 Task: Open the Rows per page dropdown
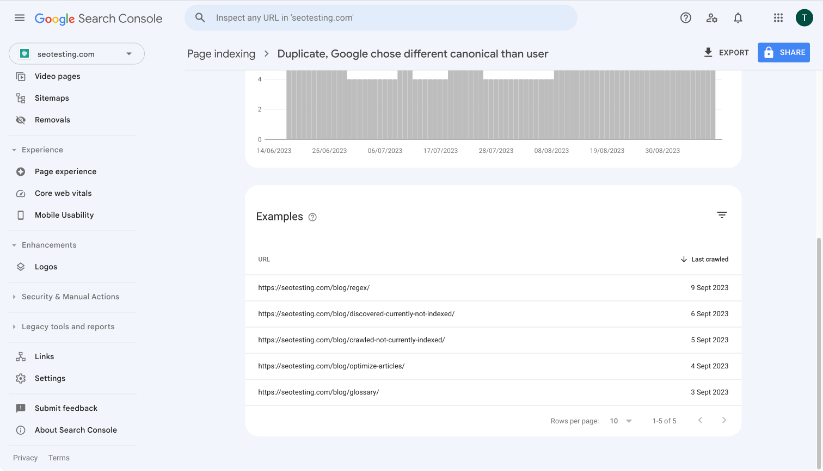tap(620, 421)
